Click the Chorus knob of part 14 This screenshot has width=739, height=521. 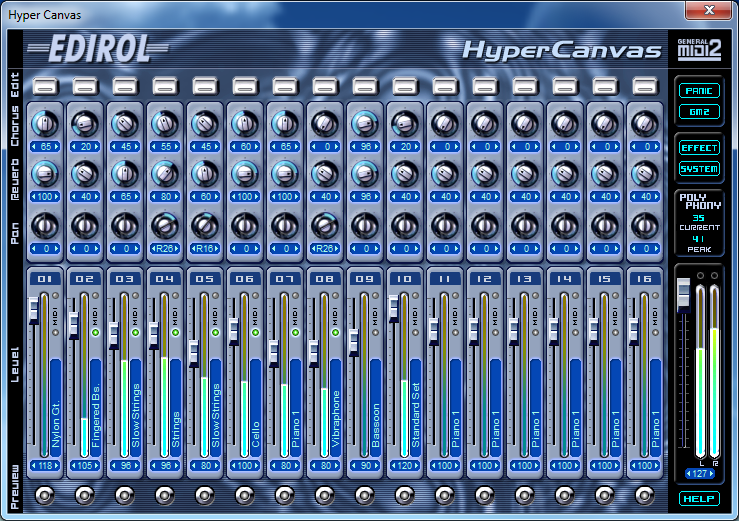(565, 124)
